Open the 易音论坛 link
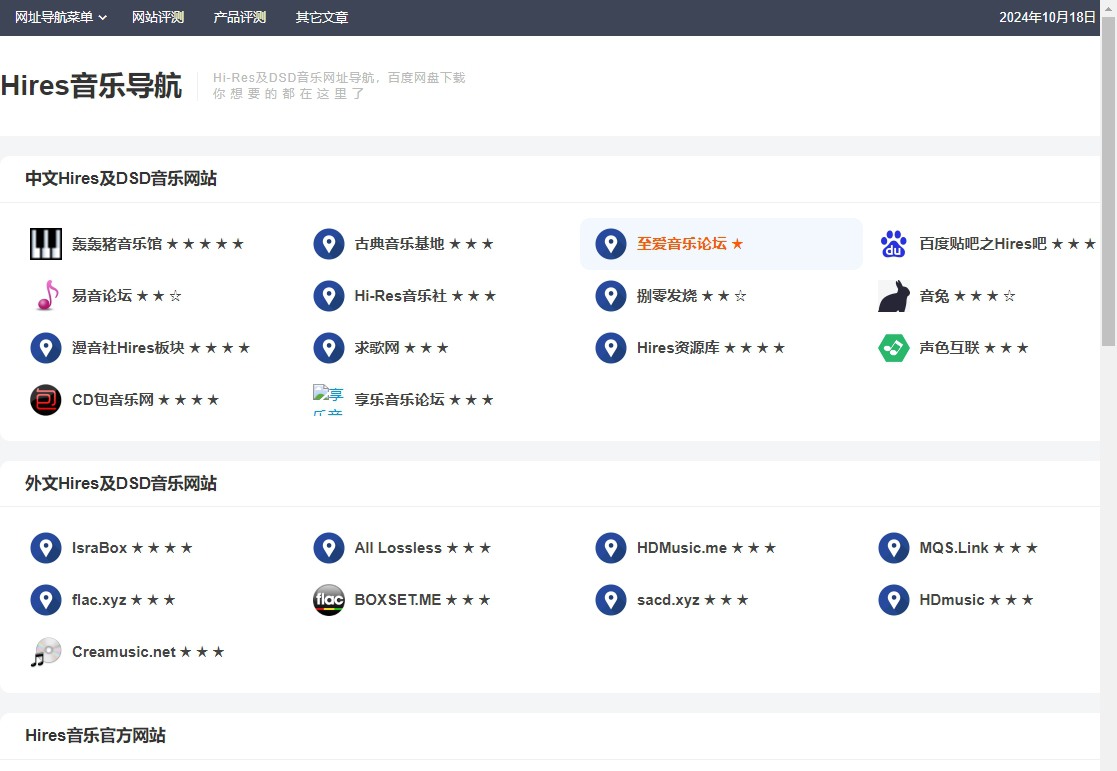 [x=126, y=296]
